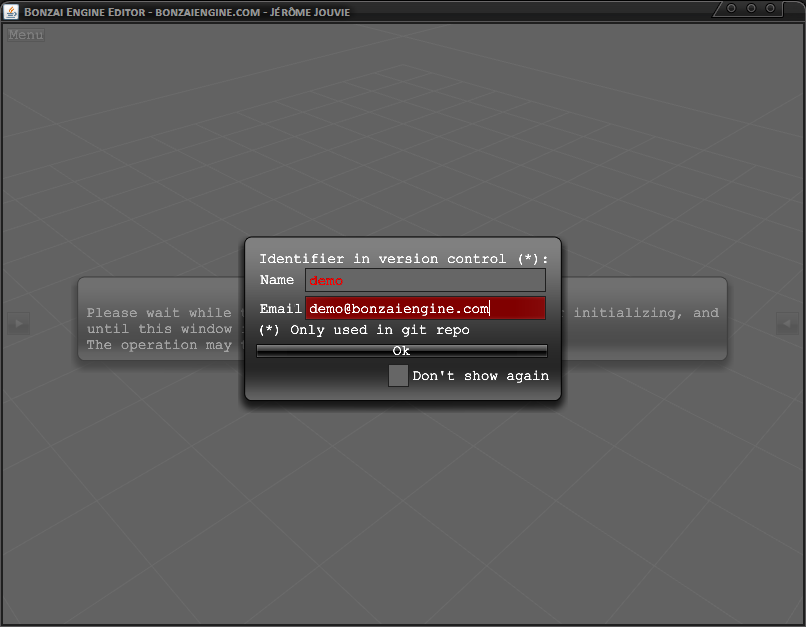Open the Menu in top-left corner
The height and width of the screenshot is (627, 806).
(26, 35)
